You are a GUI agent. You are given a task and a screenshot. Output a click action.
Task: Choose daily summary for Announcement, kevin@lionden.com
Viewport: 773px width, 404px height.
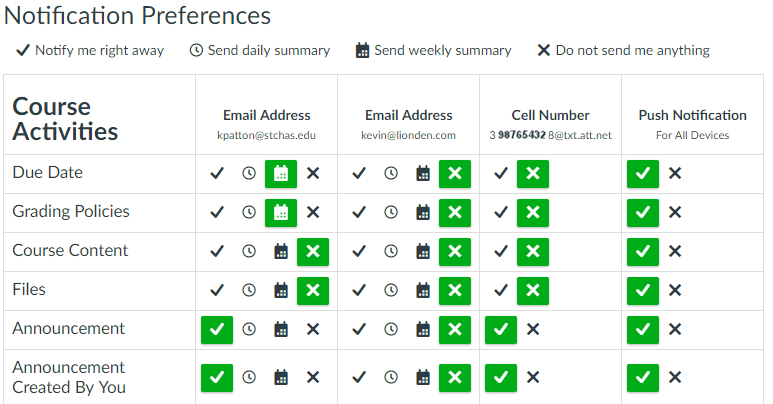[391, 329]
